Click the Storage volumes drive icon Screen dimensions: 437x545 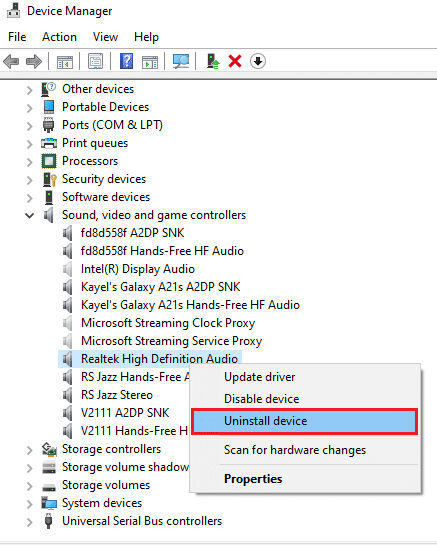pos(49,487)
